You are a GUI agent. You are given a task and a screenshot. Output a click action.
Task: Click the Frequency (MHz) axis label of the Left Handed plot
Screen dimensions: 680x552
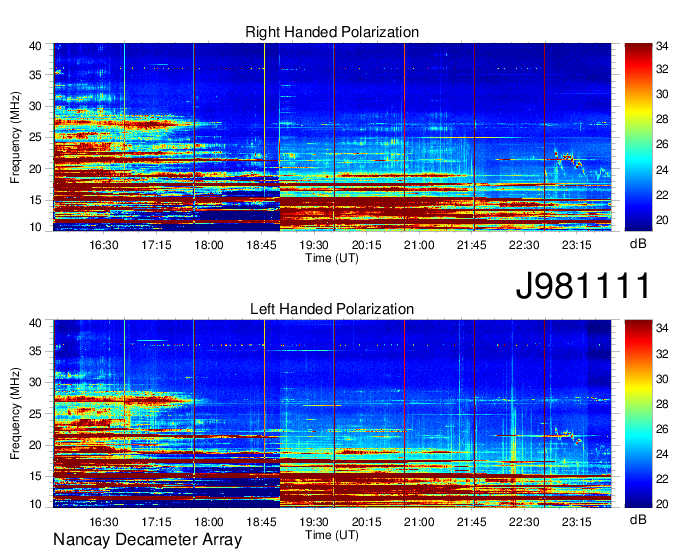click(x=15, y=414)
